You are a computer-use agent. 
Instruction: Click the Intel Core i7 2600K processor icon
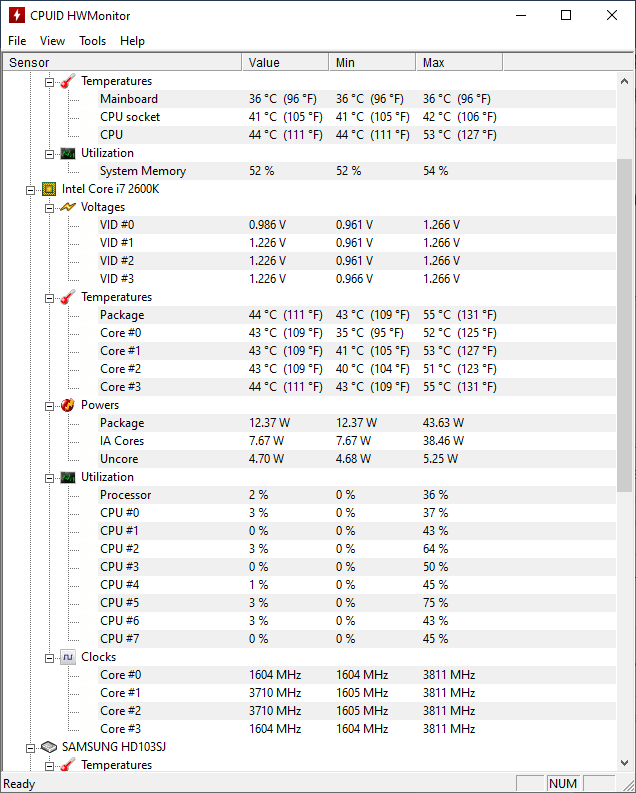49,189
